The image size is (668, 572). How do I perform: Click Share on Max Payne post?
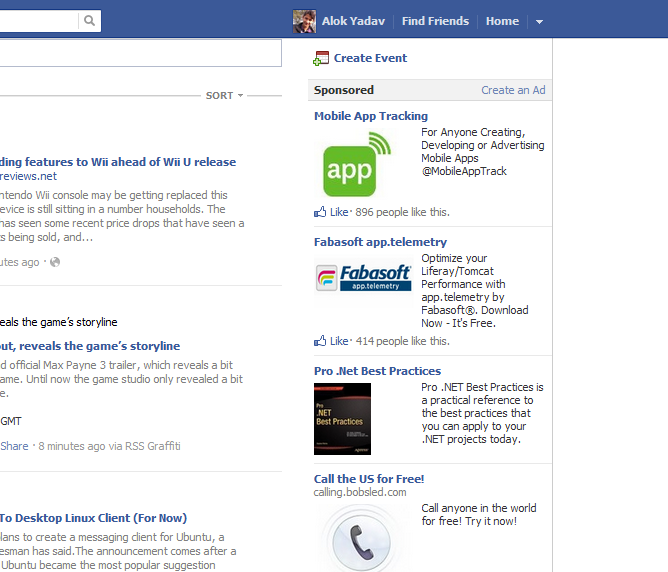point(14,446)
